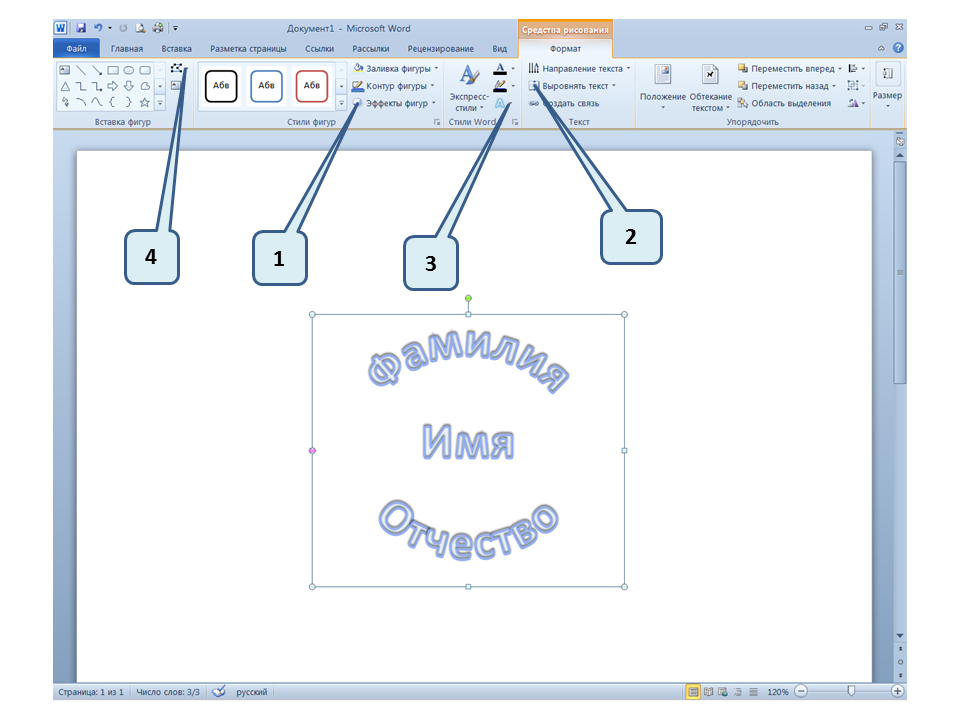Click the Text Effects glowing A icon
960x720 pixels.
(x=501, y=103)
